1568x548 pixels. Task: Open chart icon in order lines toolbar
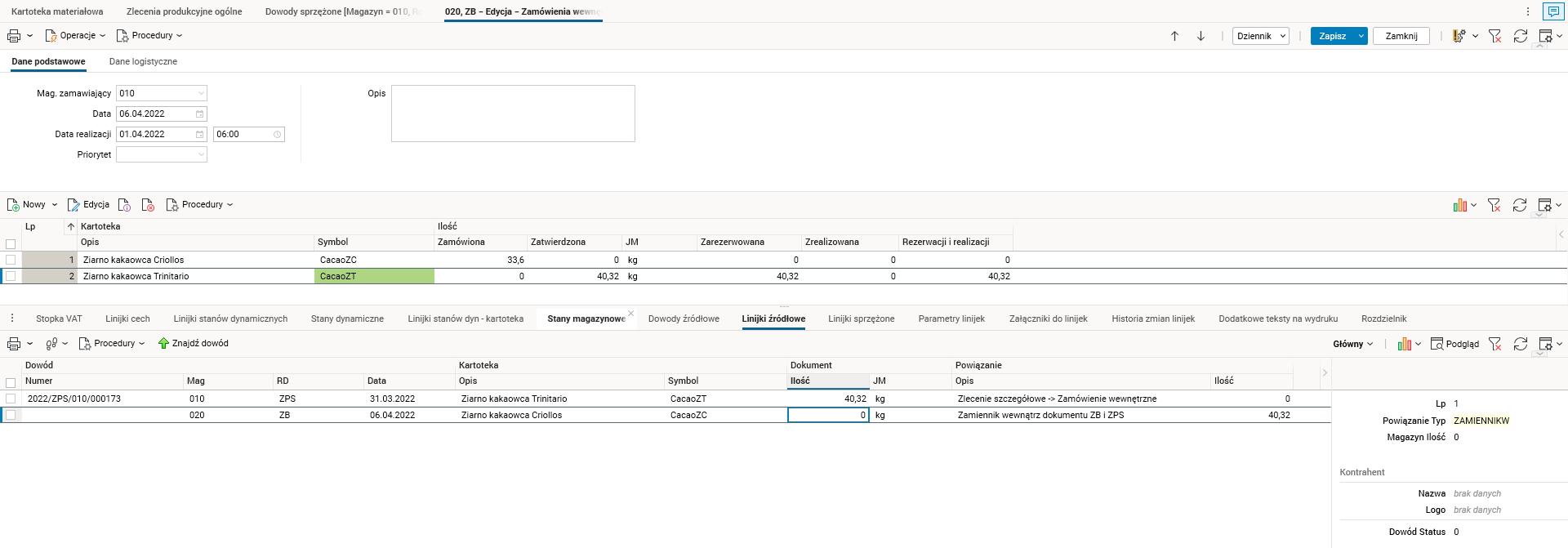coord(1460,205)
